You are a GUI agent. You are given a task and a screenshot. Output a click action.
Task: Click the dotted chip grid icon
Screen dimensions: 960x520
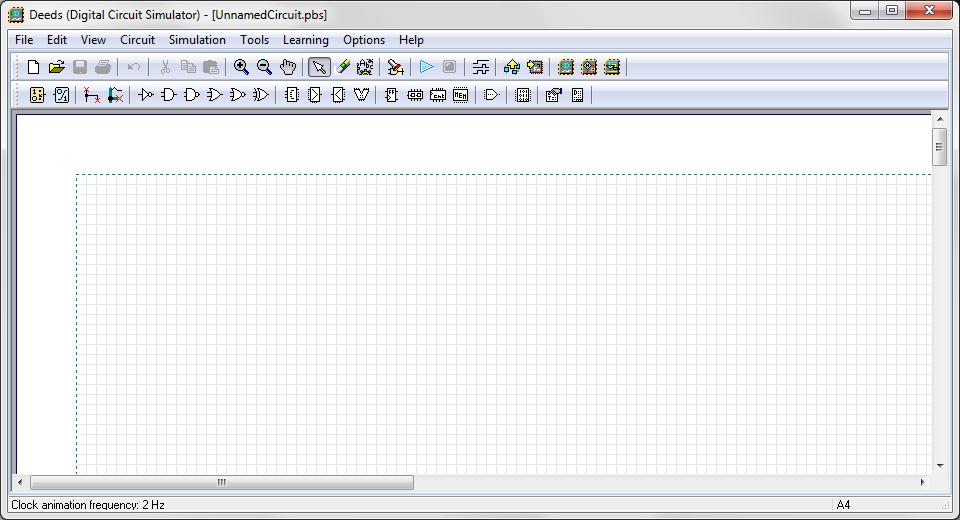point(523,95)
